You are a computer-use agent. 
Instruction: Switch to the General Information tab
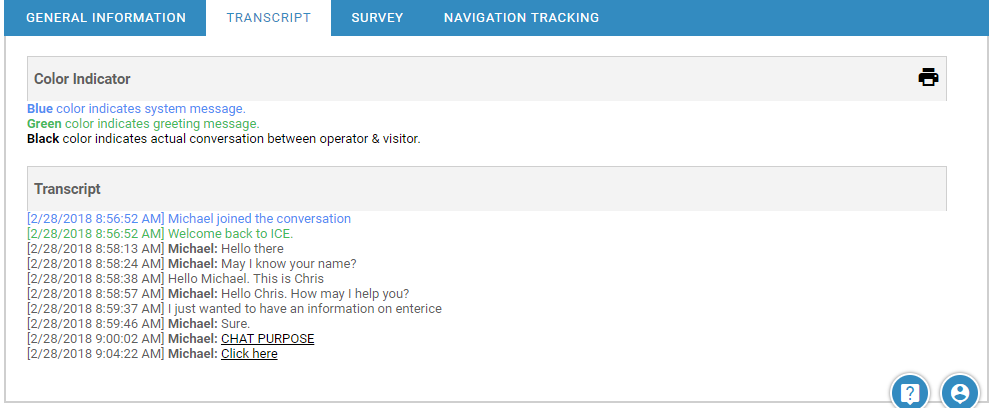pyautogui.click(x=105, y=18)
